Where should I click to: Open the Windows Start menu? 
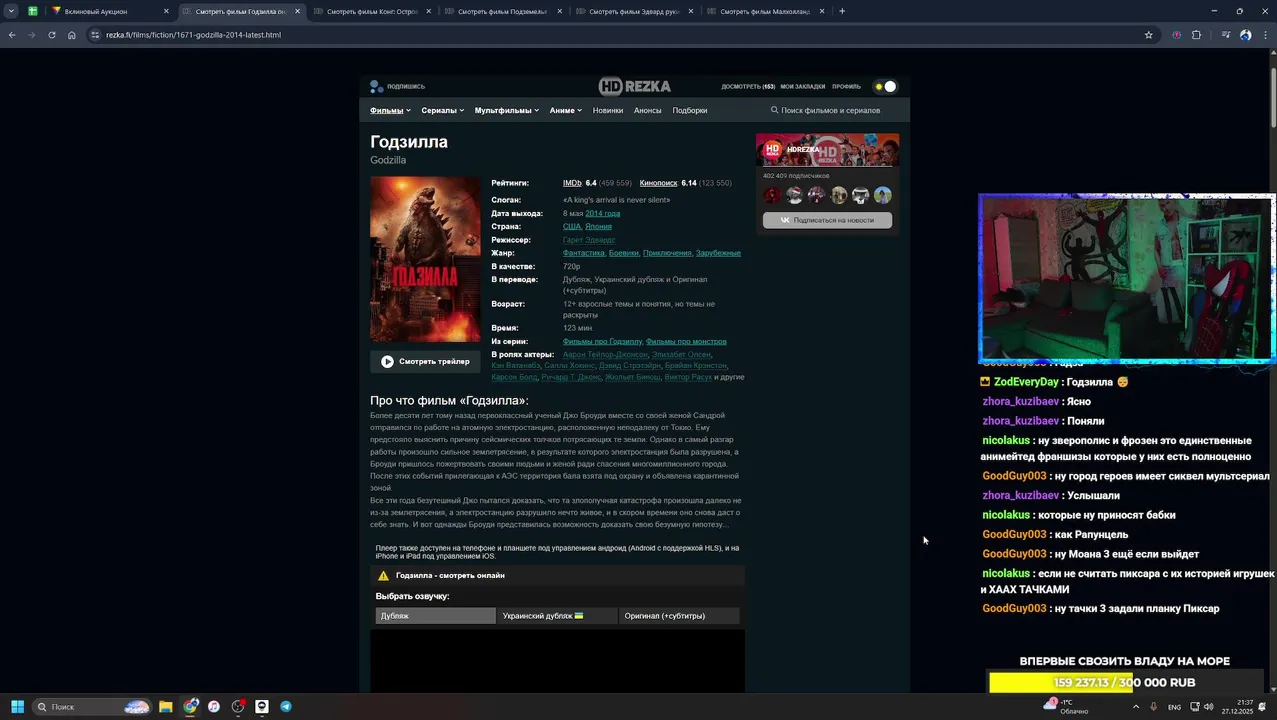click(x=17, y=707)
